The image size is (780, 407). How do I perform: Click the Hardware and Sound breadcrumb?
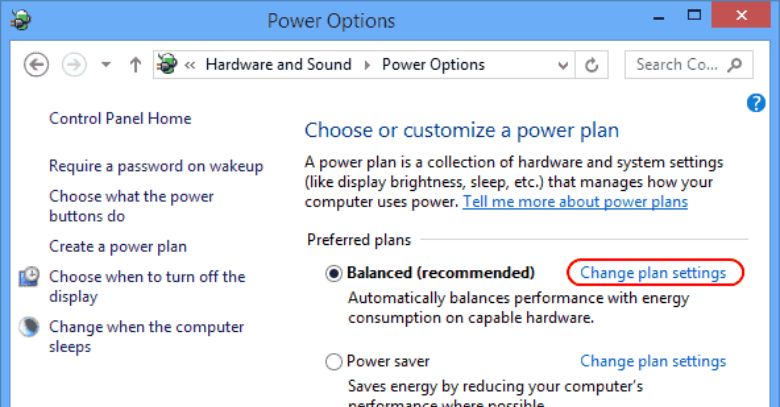pyautogui.click(x=278, y=64)
